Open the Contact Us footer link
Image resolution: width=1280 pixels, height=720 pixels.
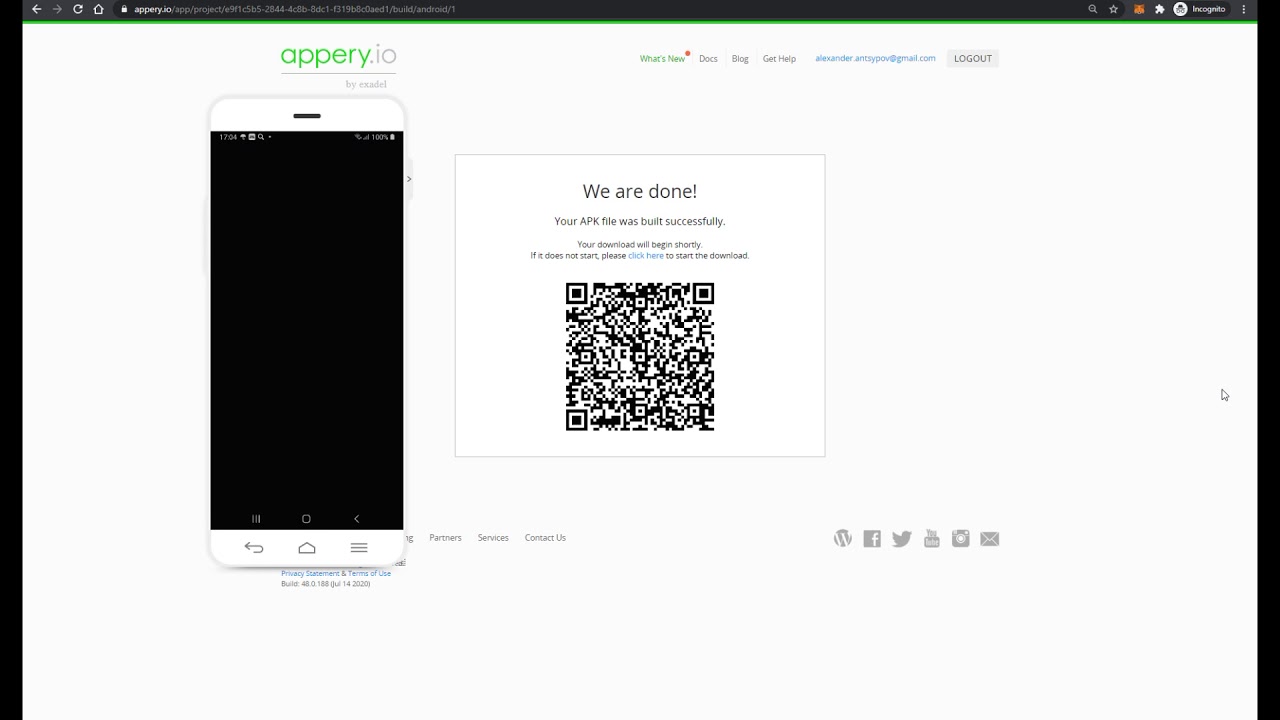545,538
